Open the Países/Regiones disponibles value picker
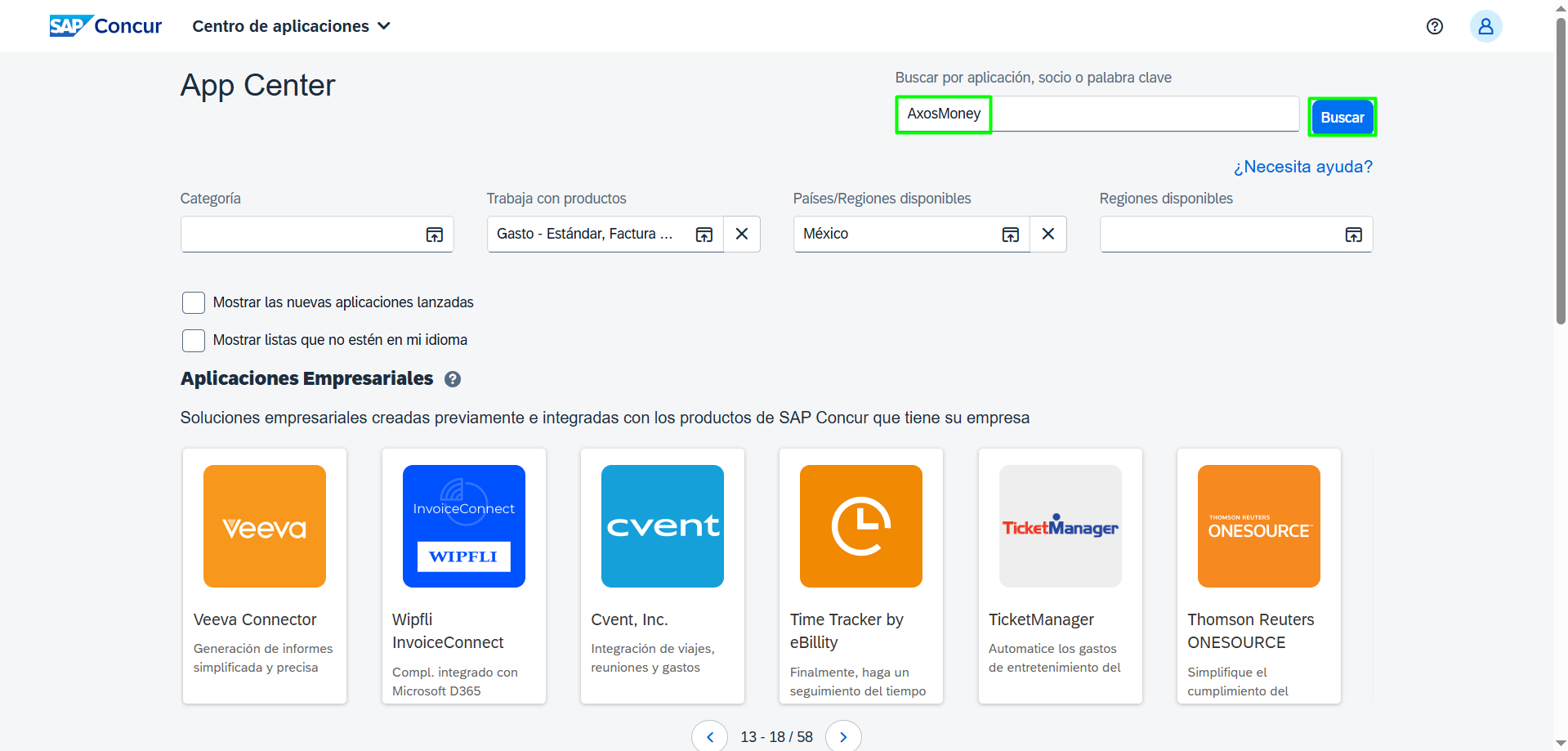1568x751 pixels. coord(1010,235)
